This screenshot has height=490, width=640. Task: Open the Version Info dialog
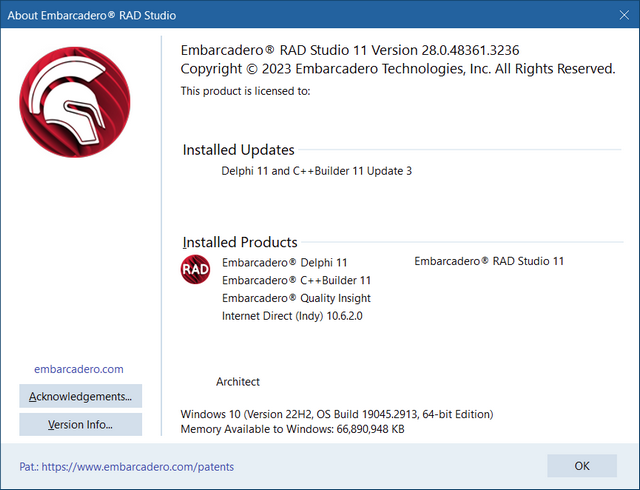(80, 425)
